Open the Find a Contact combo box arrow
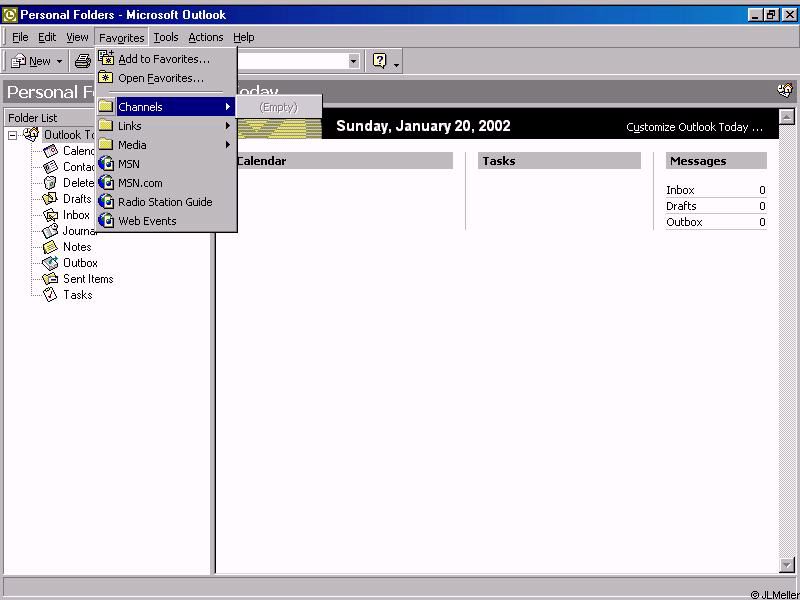Image resolution: width=800 pixels, height=600 pixels. pos(353,61)
